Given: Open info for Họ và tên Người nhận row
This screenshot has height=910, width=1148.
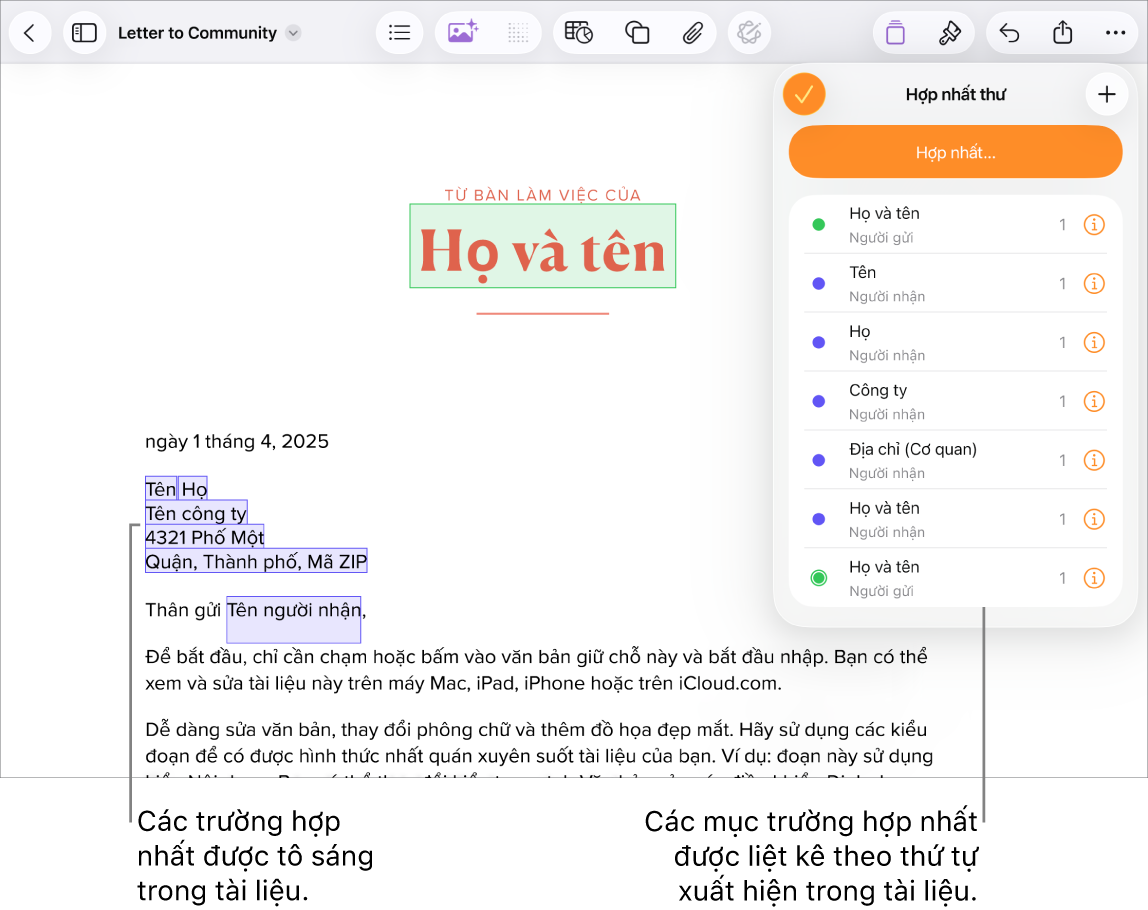Looking at the screenshot, I should click(x=1094, y=519).
